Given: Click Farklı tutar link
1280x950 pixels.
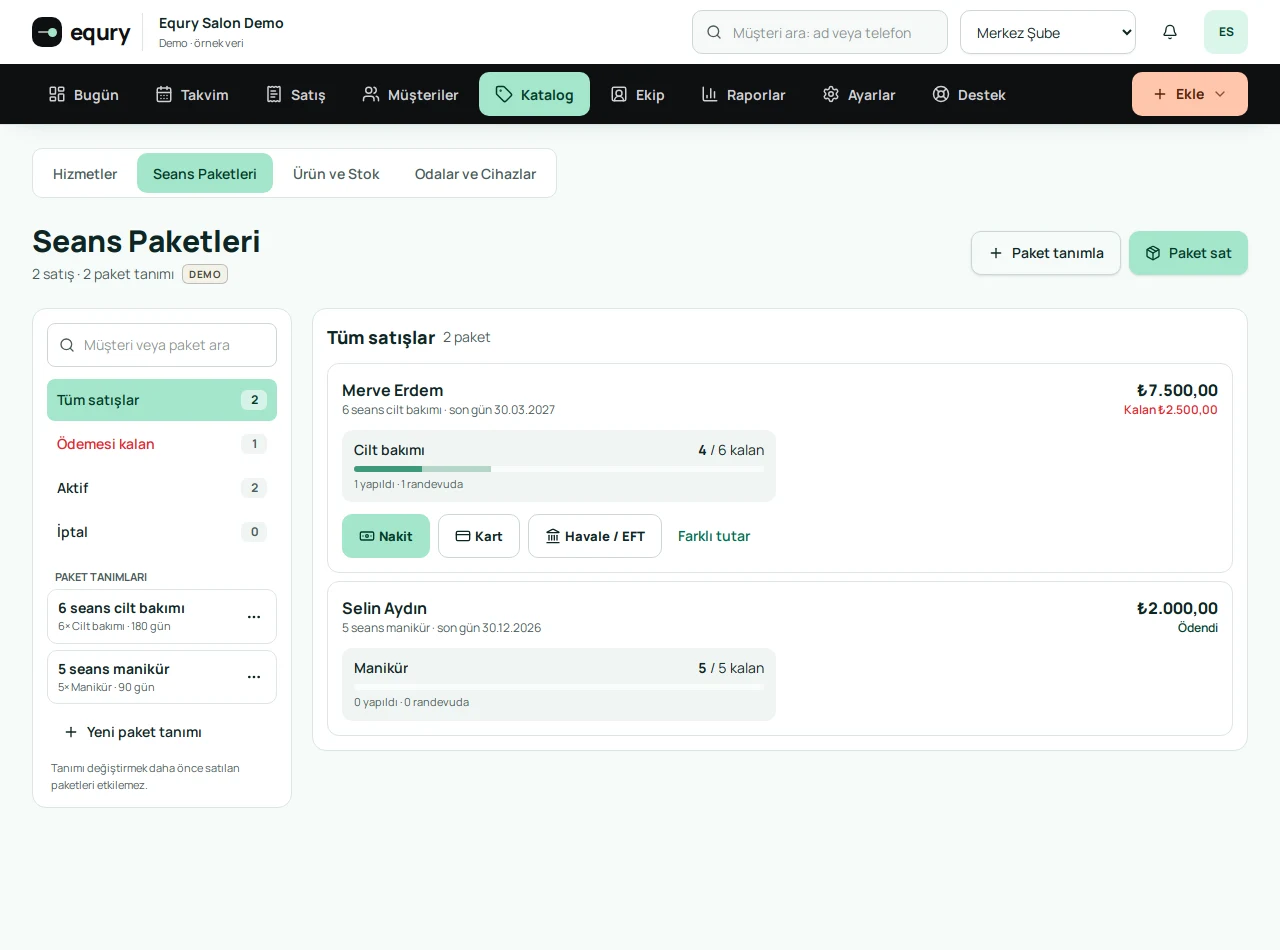Looking at the screenshot, I should click(714, 536).
